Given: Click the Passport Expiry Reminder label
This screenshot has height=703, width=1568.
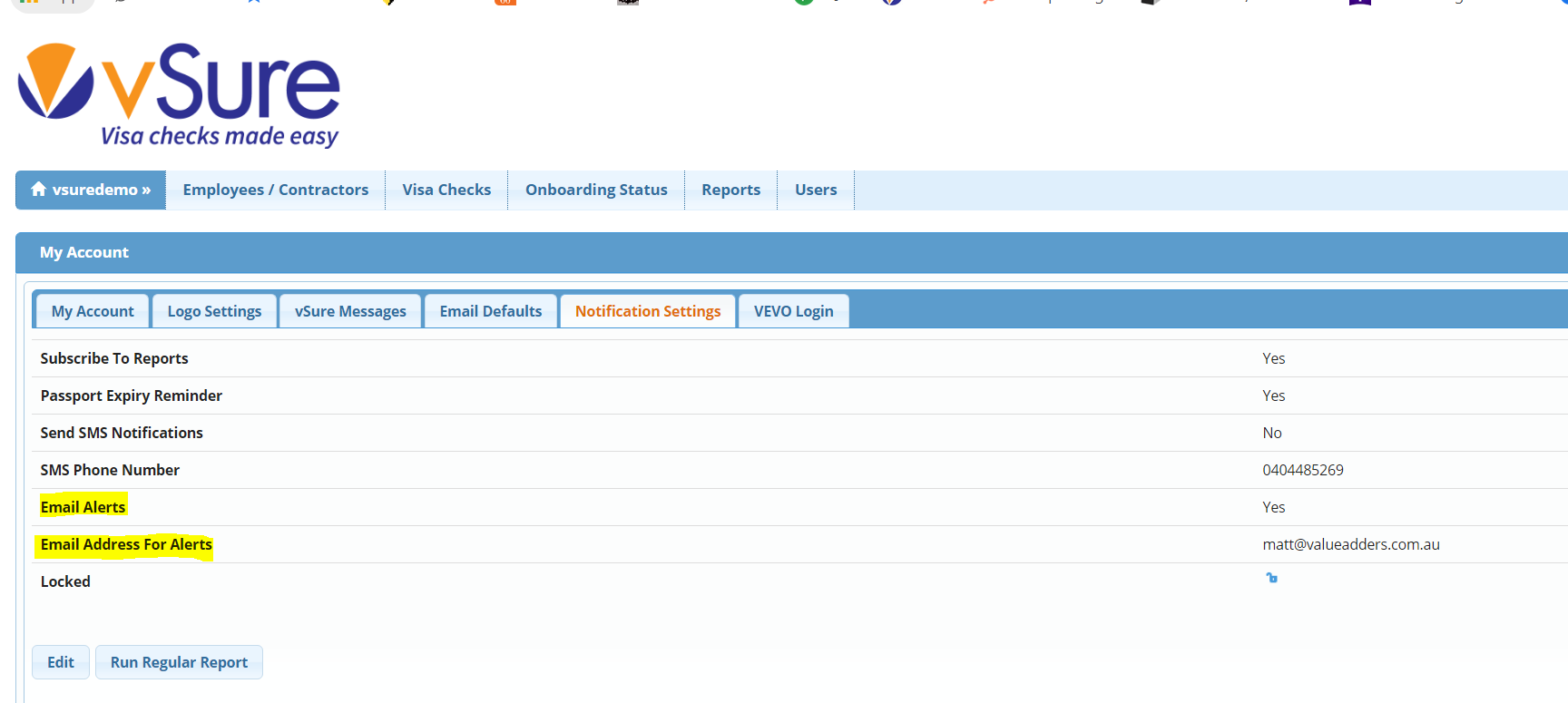Looking at the screenshot, I should pos(132,395).
